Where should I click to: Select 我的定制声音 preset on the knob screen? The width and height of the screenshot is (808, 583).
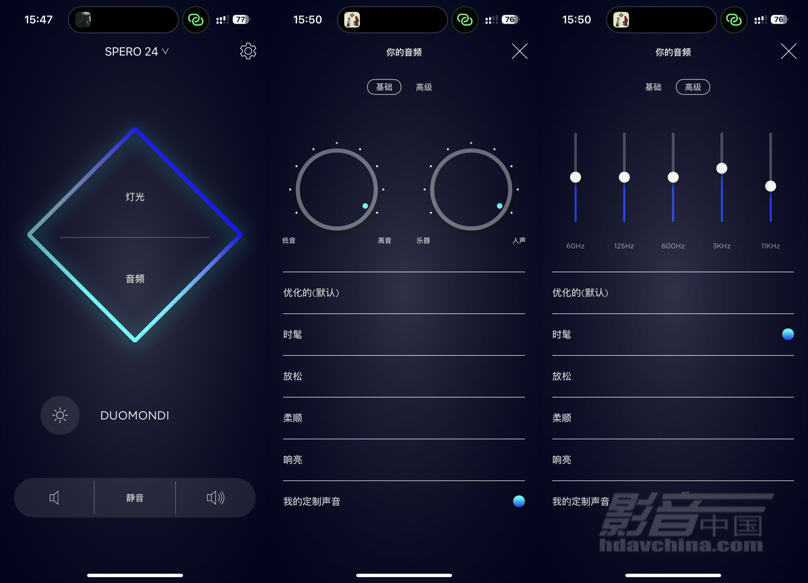tap(404, 501)
